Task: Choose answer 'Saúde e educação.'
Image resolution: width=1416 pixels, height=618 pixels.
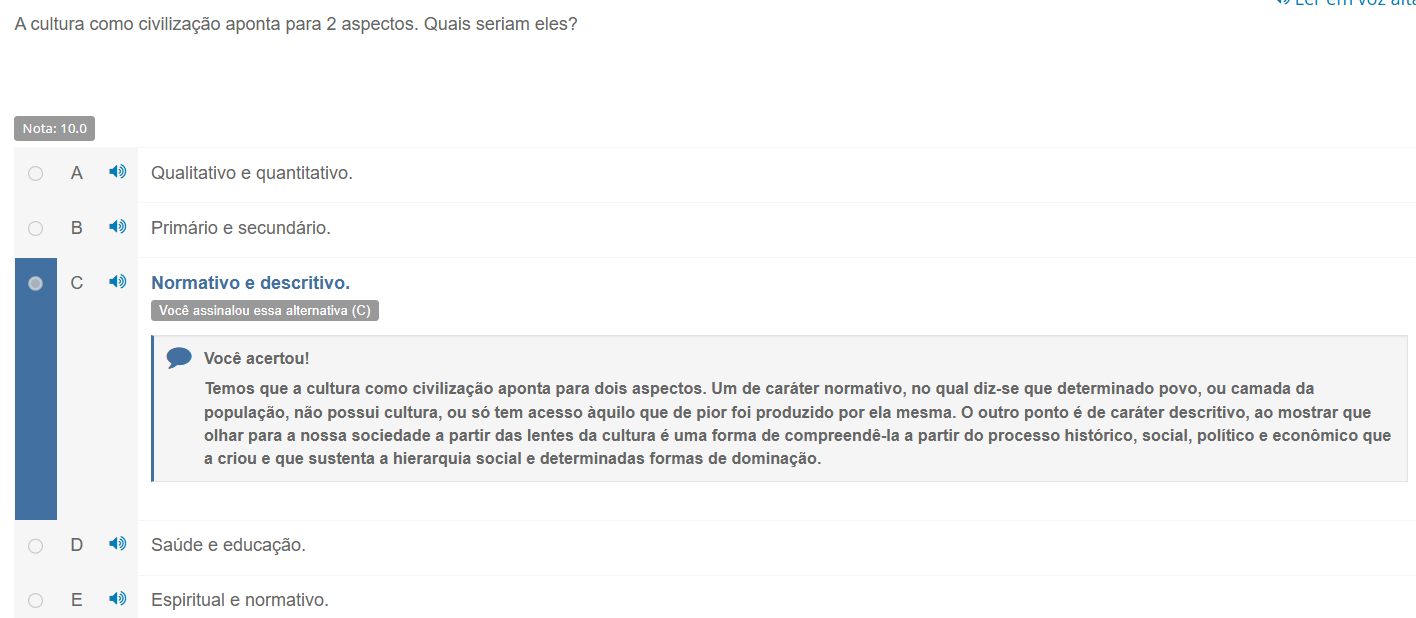Action: [x=228, y=545]
